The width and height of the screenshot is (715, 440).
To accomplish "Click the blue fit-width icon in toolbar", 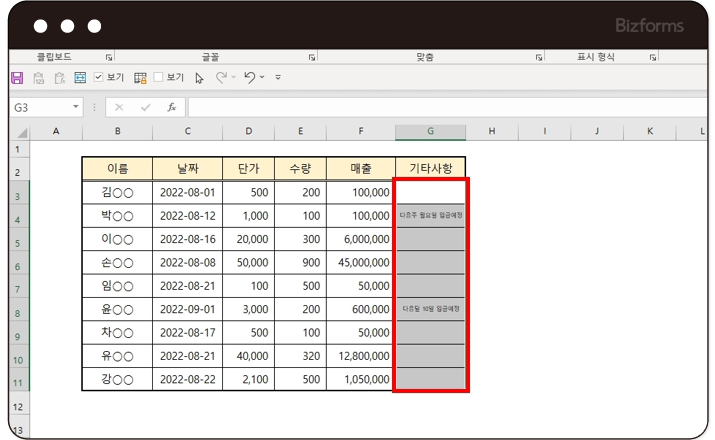I will pos(80,77).
